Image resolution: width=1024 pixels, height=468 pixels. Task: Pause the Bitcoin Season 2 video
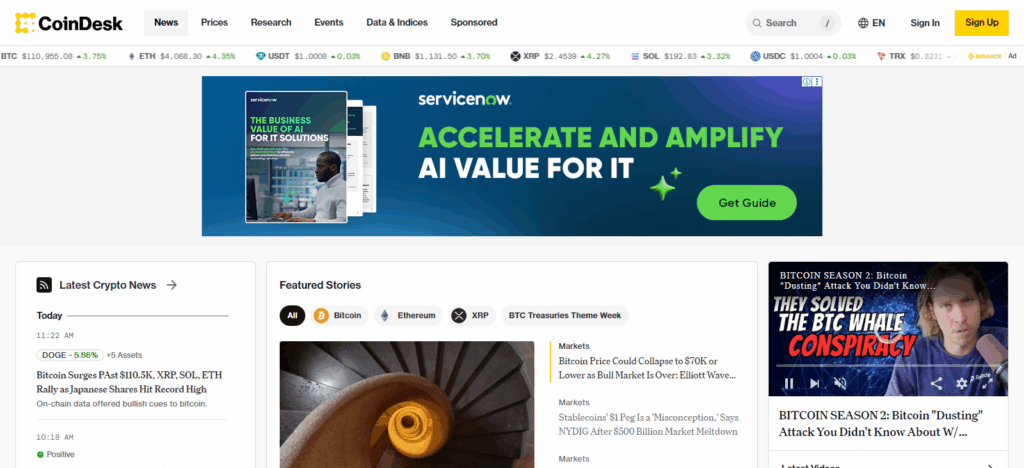(789, 383)
